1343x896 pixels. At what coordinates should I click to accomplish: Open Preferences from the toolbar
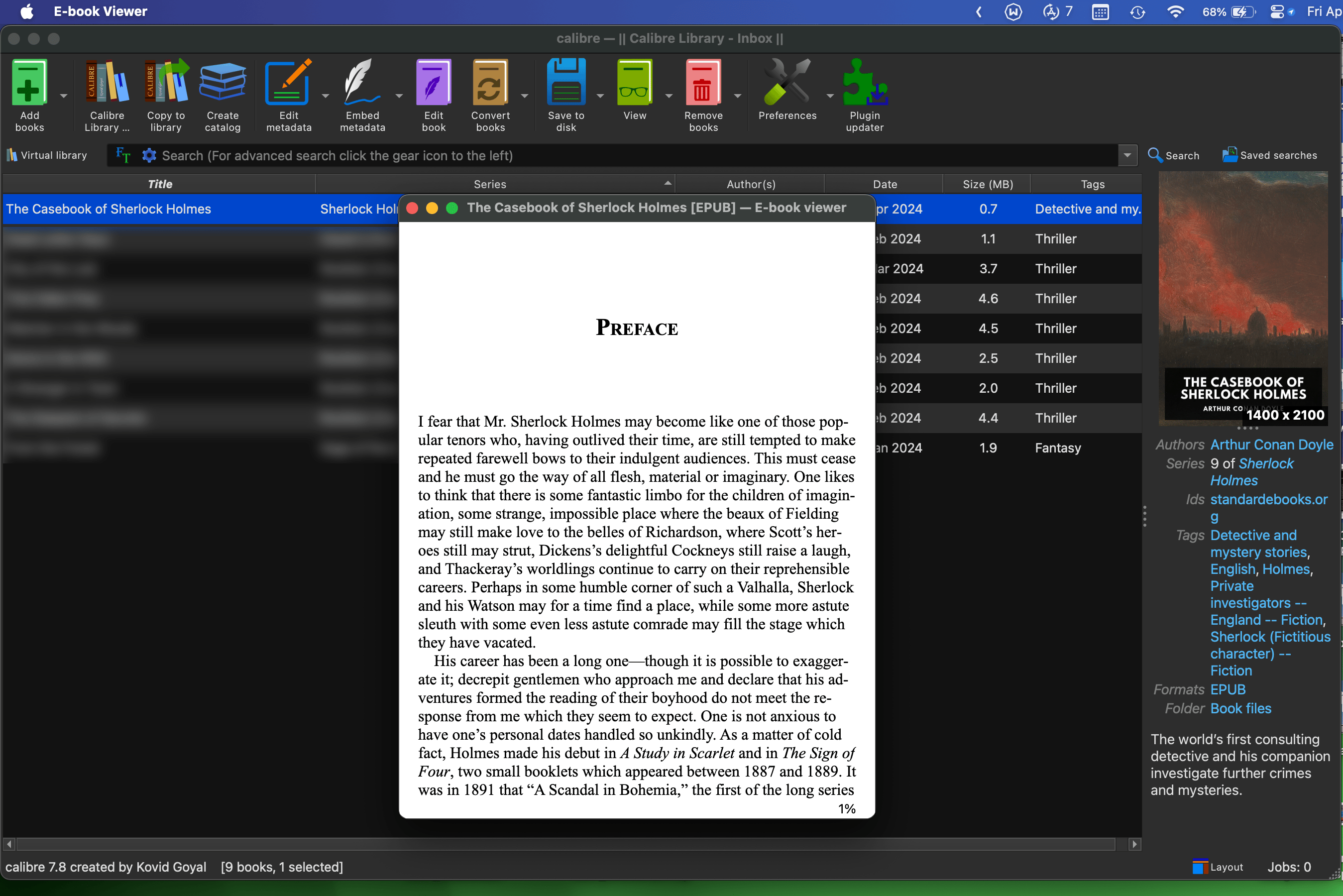pos(787,89)
